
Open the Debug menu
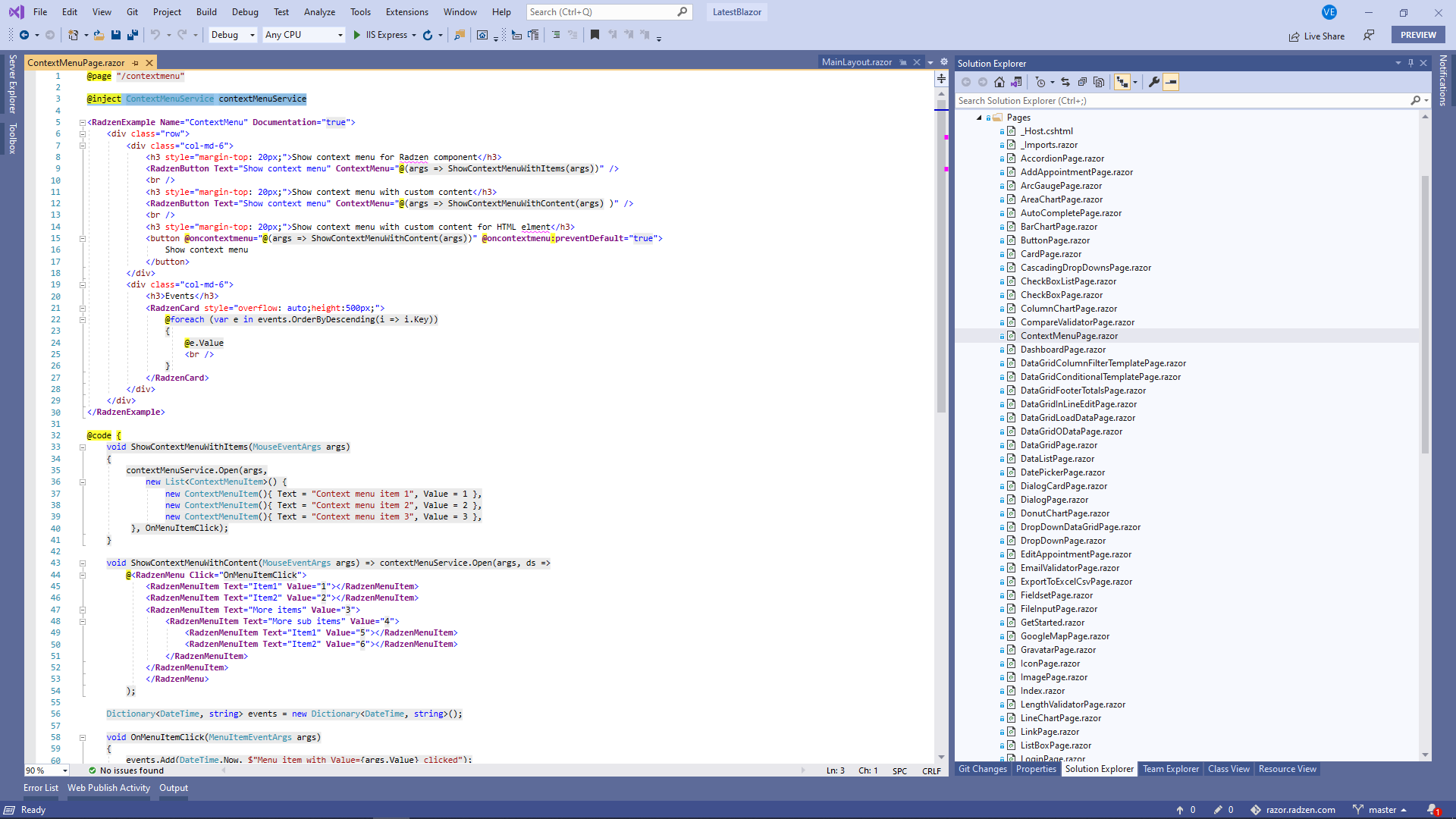pyautogui.click(x=245, y=12)
